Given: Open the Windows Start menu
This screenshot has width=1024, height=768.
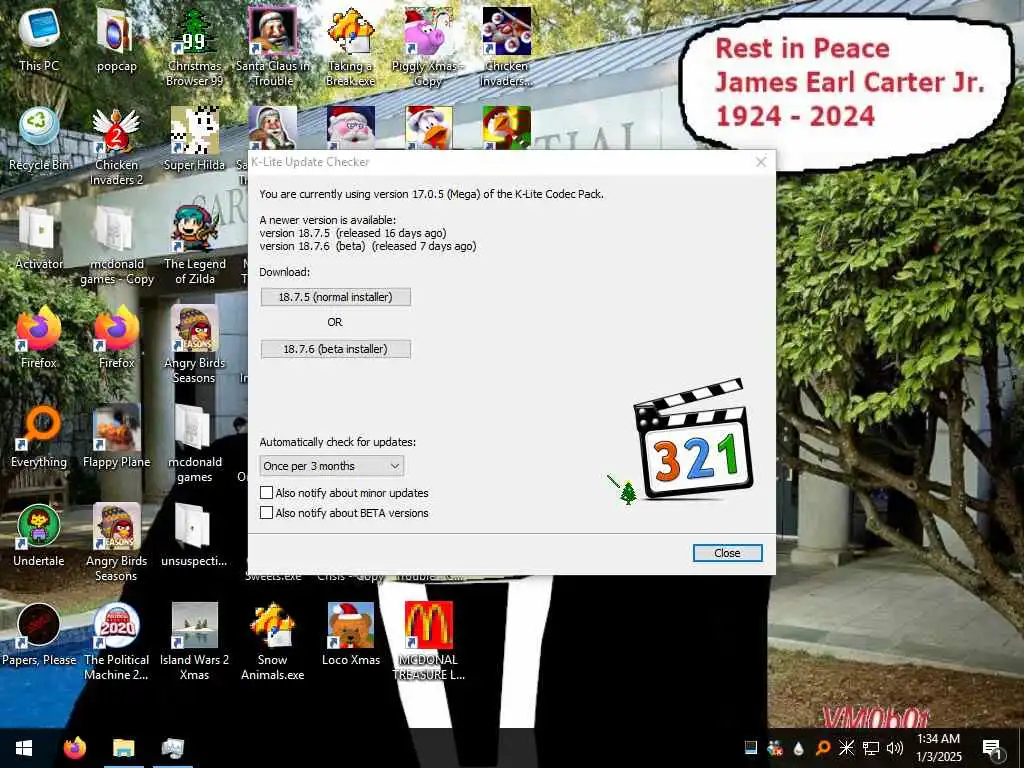Looking at the screenshot, I should [x=24, y=748].
